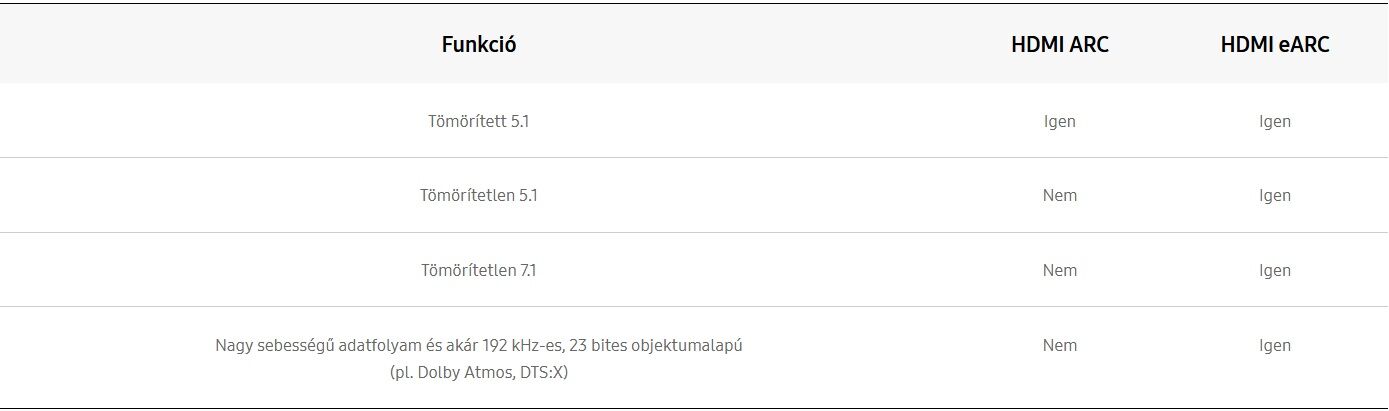Click Igen under HDMI eARC for Tömörítetlen 5.1
1389x411 pixels.
coord(1275,195)
